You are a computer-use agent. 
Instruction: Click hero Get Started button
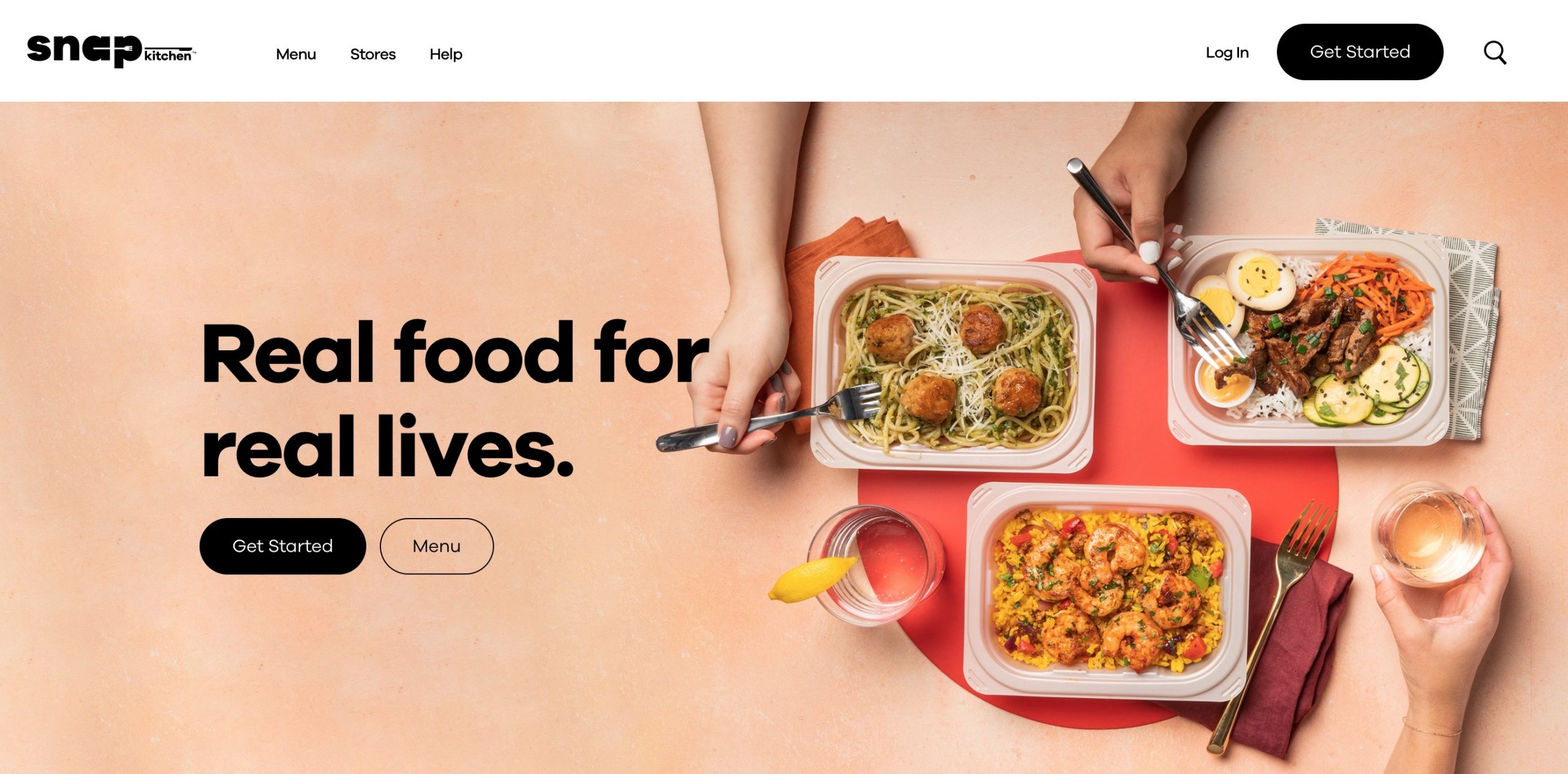282,546
